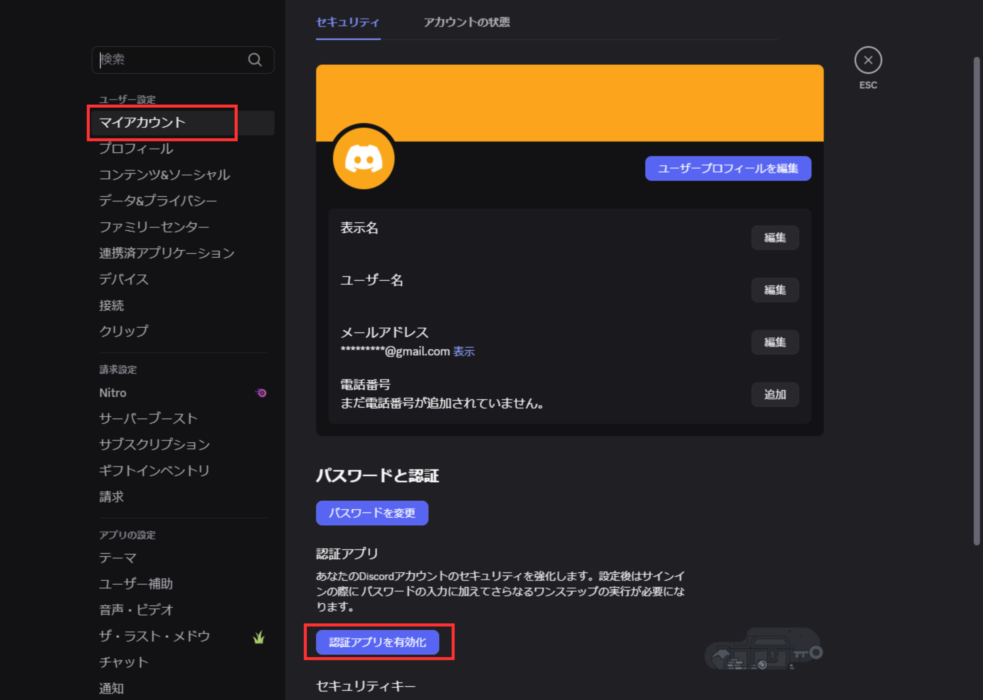Click 認証アプリを有効化 button
Screen dimensions: 983x700
point(377,642)
